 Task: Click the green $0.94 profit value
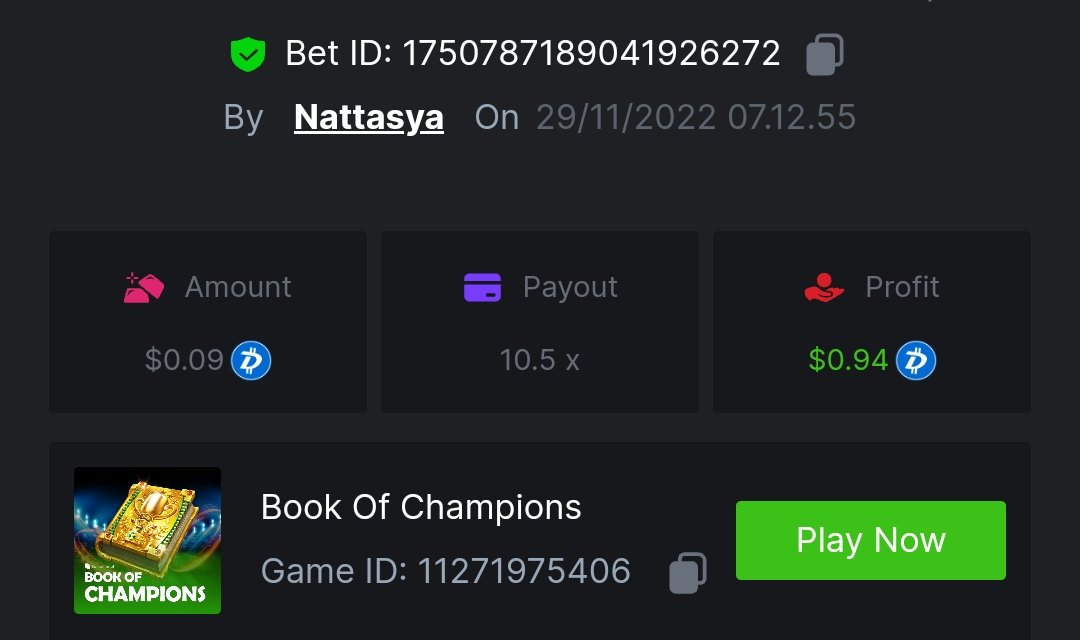pyautogui.click(x=848, y=360)
